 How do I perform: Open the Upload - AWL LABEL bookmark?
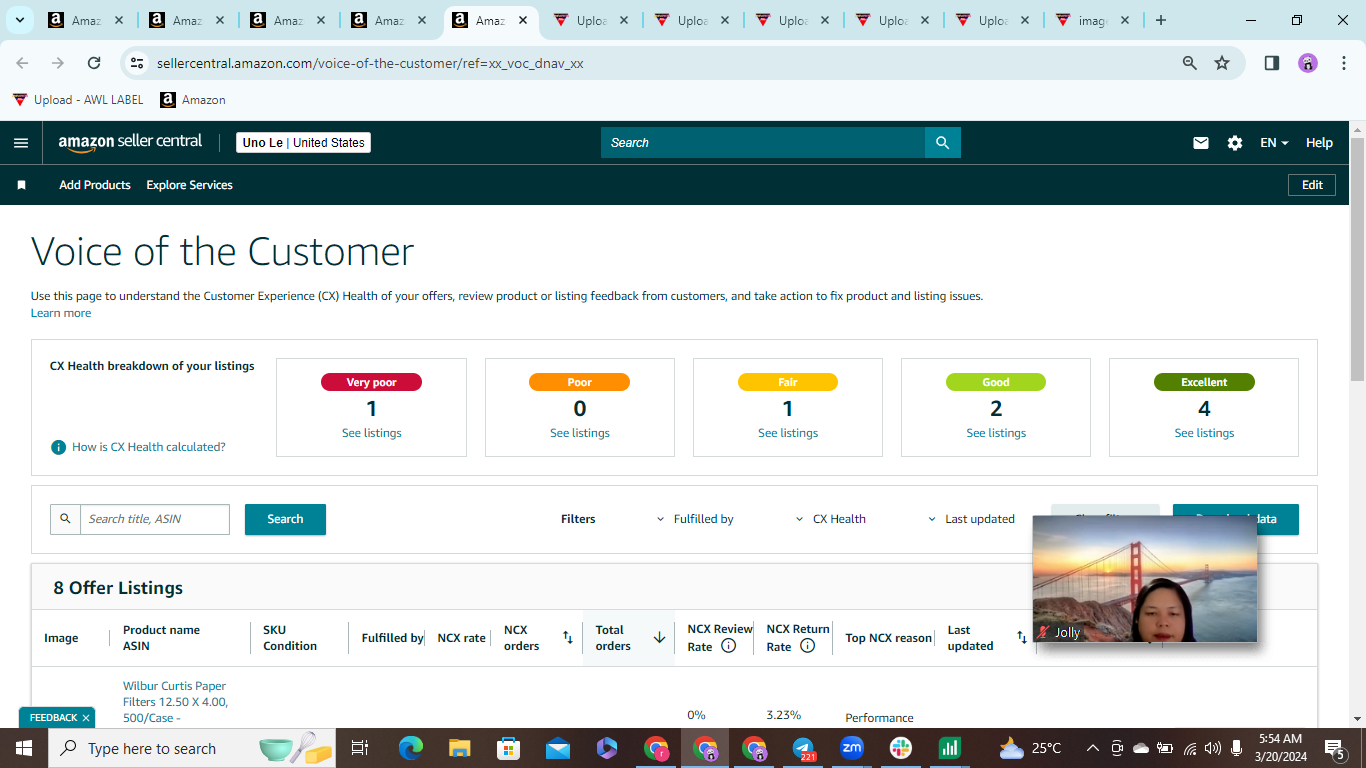pos(78,100)
